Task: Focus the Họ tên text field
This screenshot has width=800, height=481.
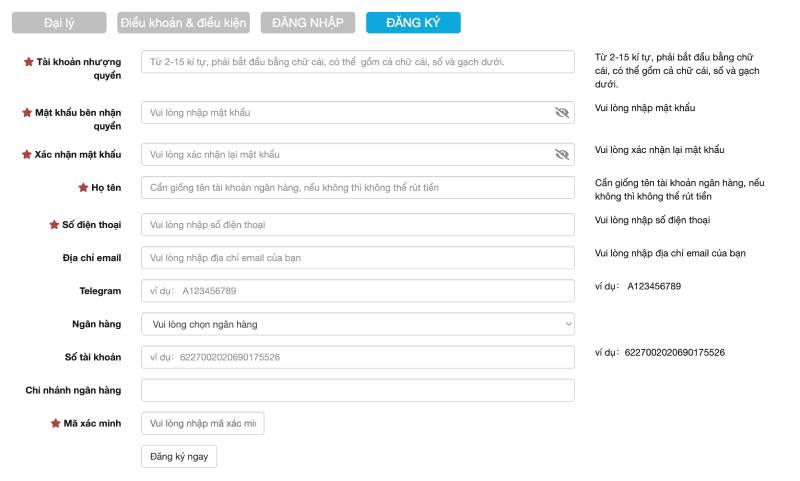Action: point(357,188)
